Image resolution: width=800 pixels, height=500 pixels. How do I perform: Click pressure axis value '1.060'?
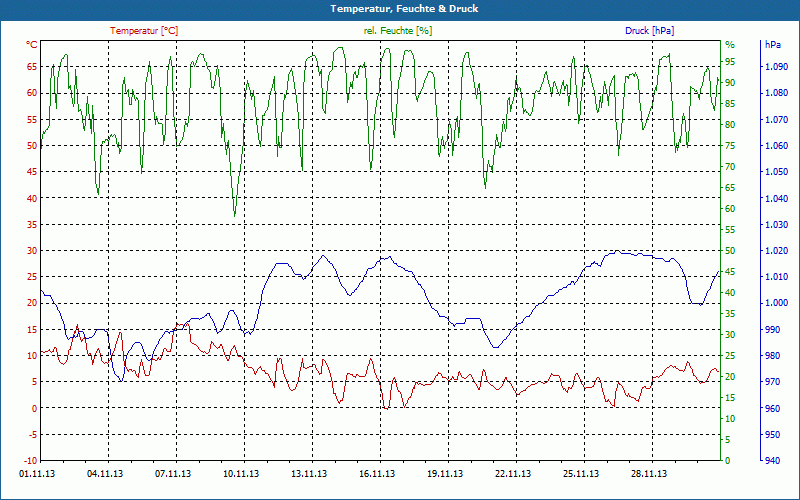coord(777,145)
